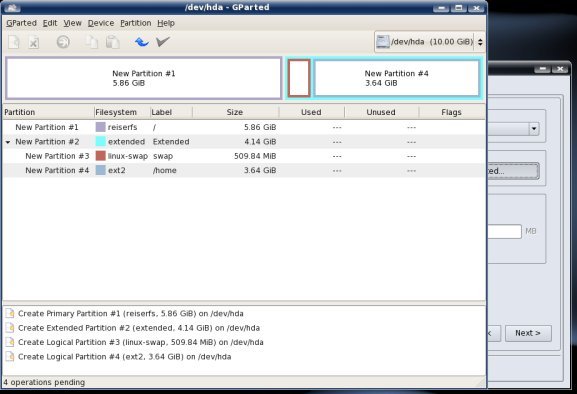The width and height of the screenshot is (577, 394).
Task: Click the 5.86 GiB size cell
Action: 260,127
